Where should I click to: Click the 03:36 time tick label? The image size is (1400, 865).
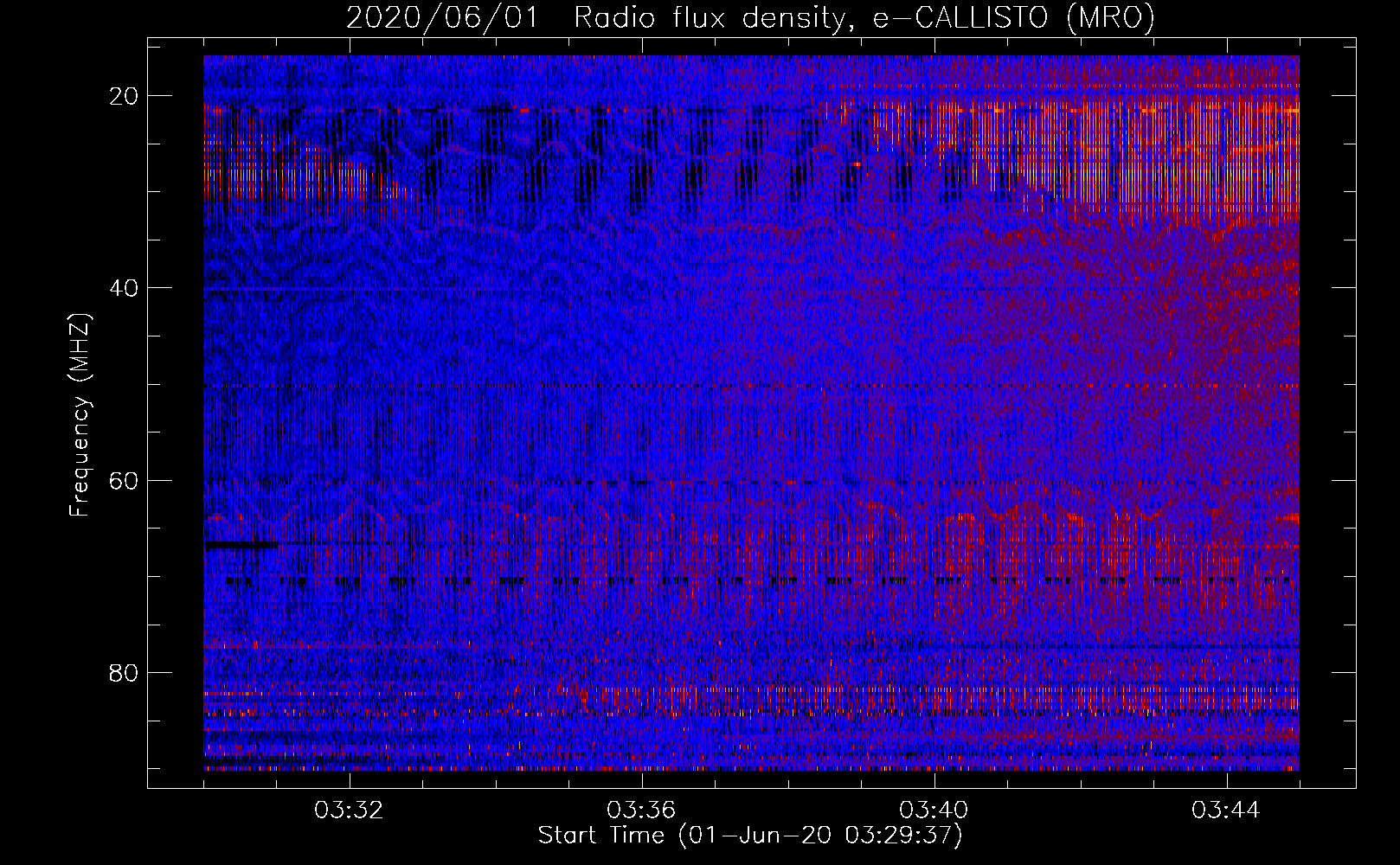click(641, 811)
